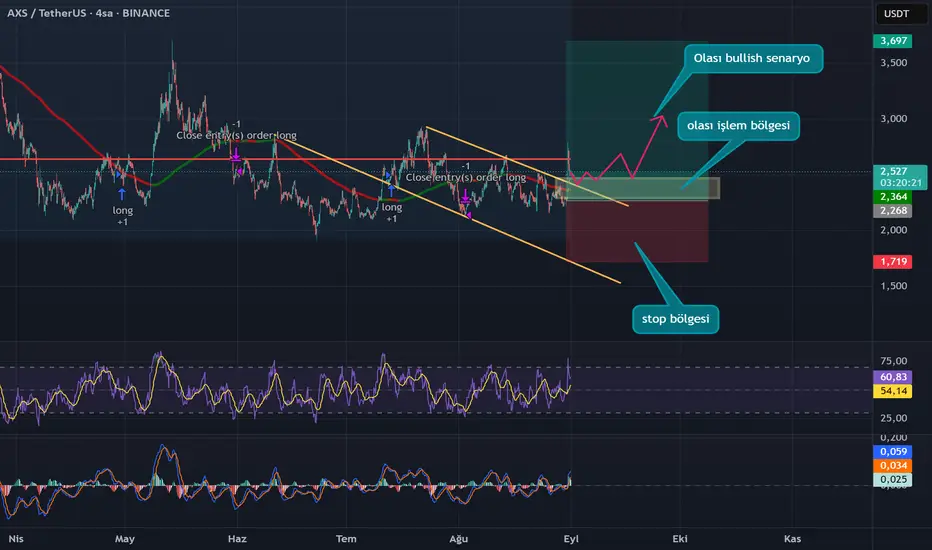
Task: Click the 'Kas' month label on time axis
Action: point(792,539)
